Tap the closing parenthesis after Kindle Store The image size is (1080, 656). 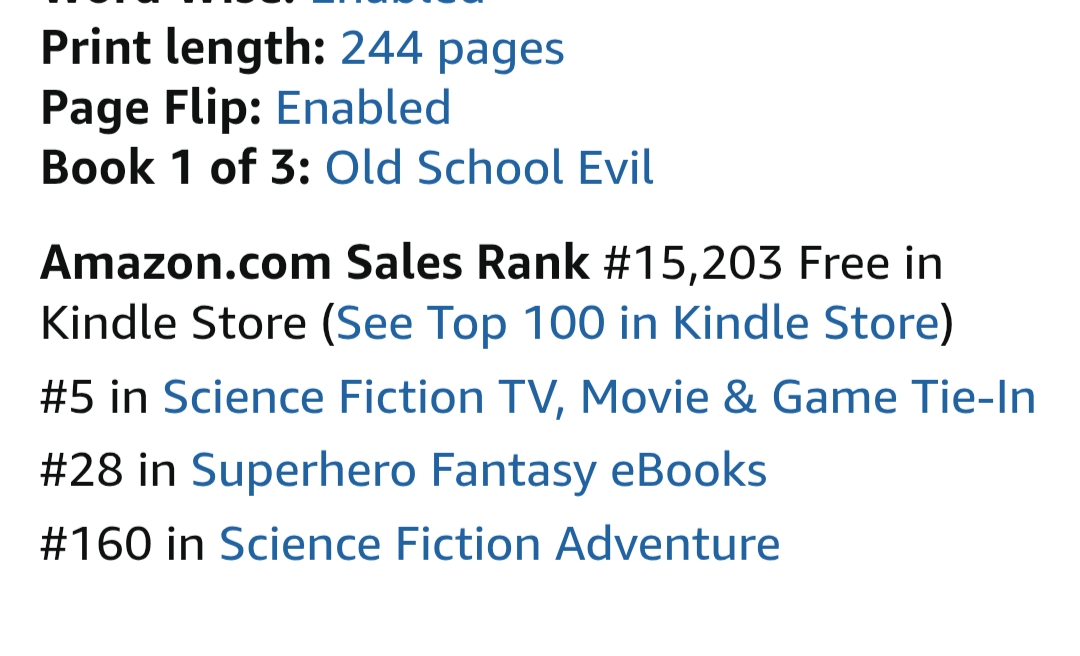(948, 323)
